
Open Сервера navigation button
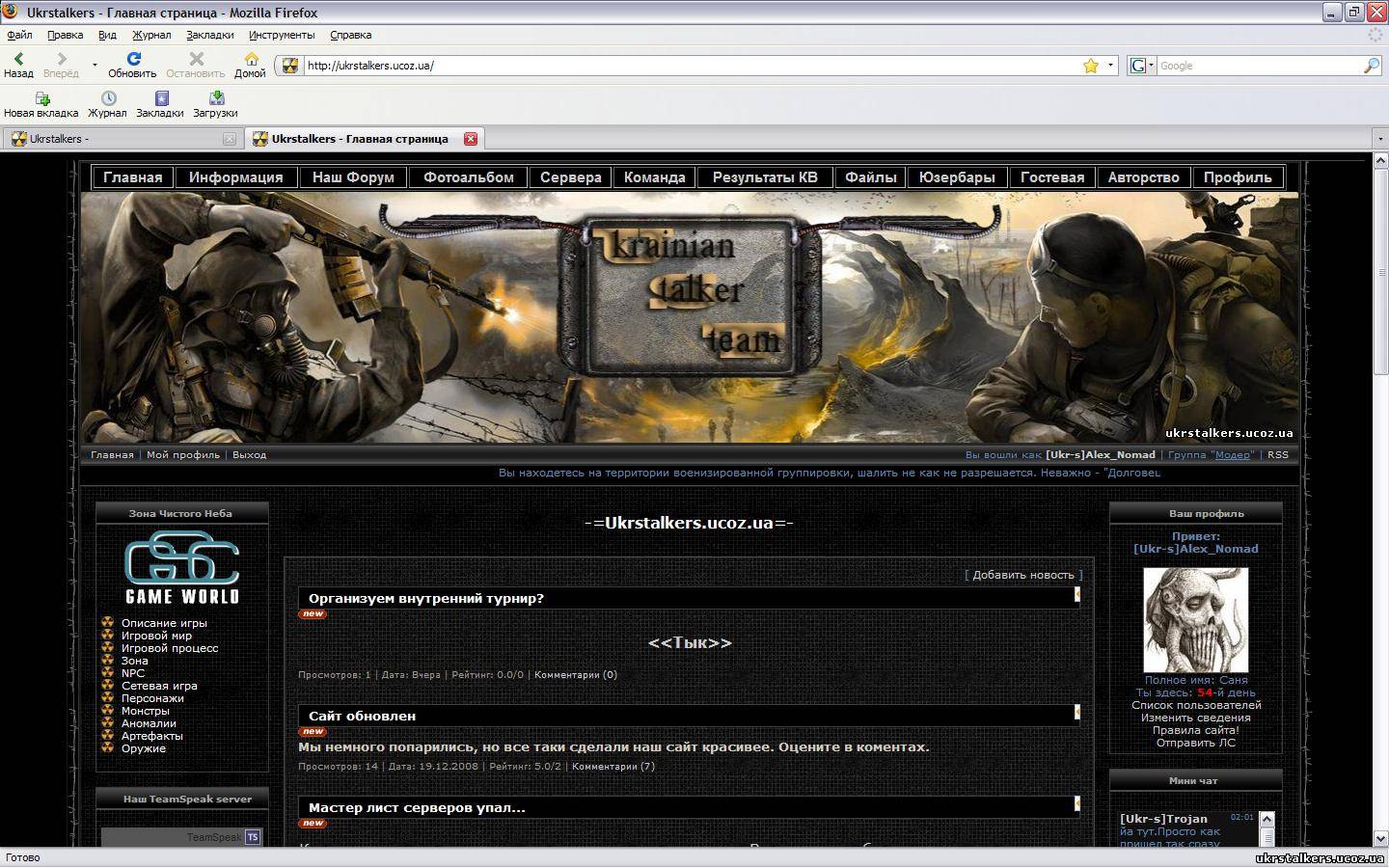[x=571, y=177]
